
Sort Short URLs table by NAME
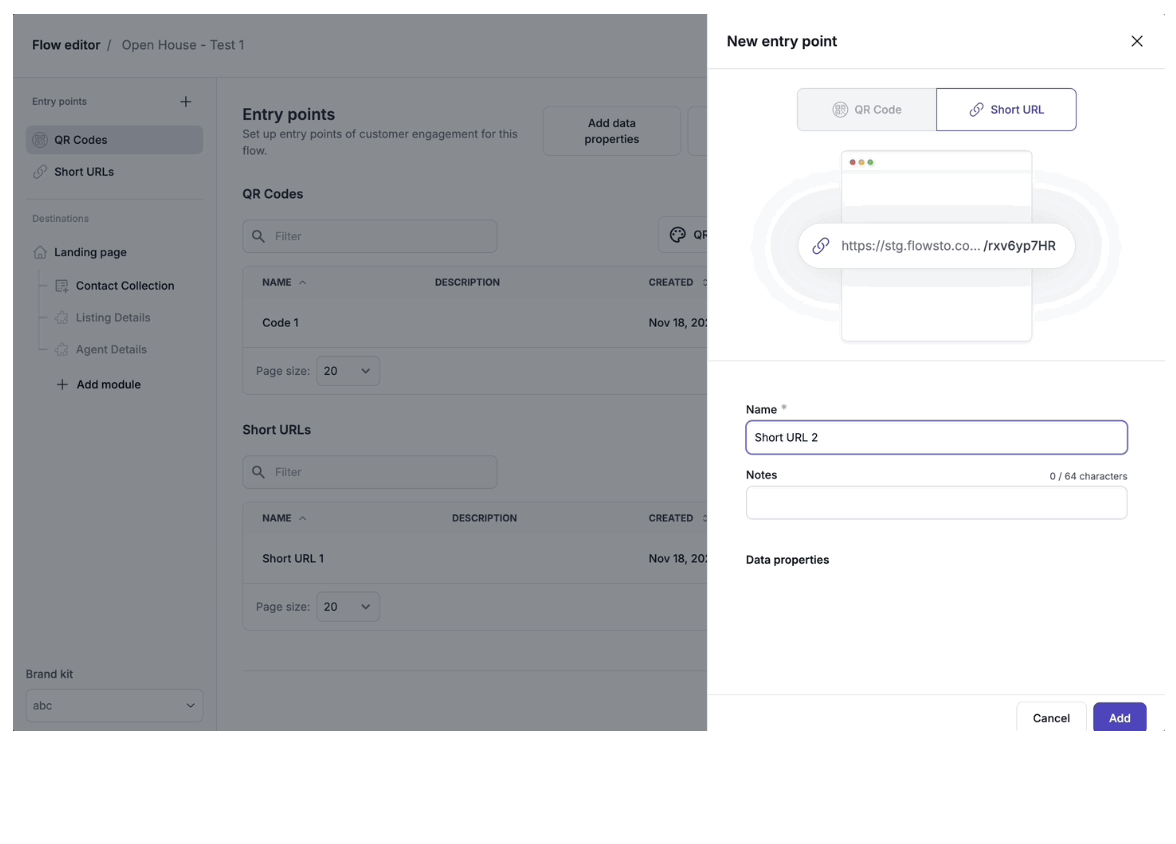284,518
